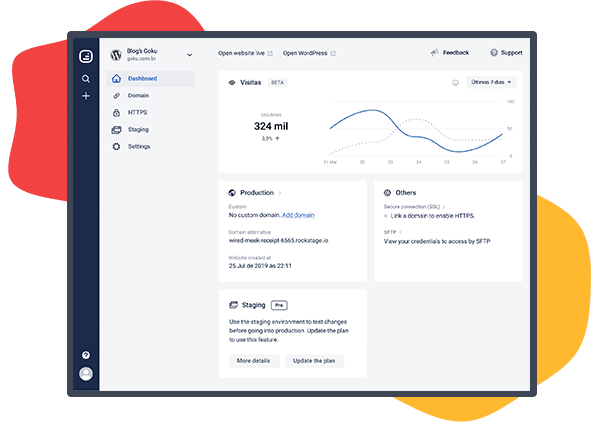Viewport: 606px width, 429px height.
Task: Open Staging from the side menu
Action: pos(139,129)
